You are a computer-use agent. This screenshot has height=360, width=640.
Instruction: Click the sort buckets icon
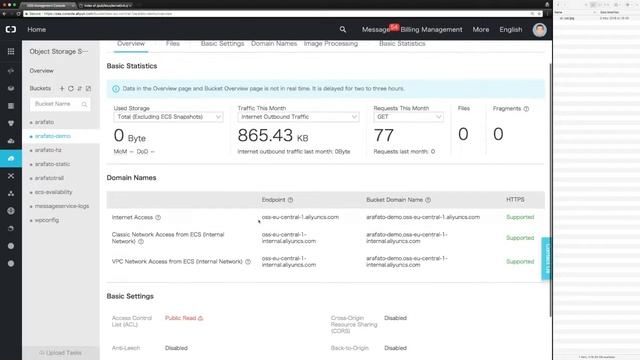pyautogui.click(x=80, y=89)
